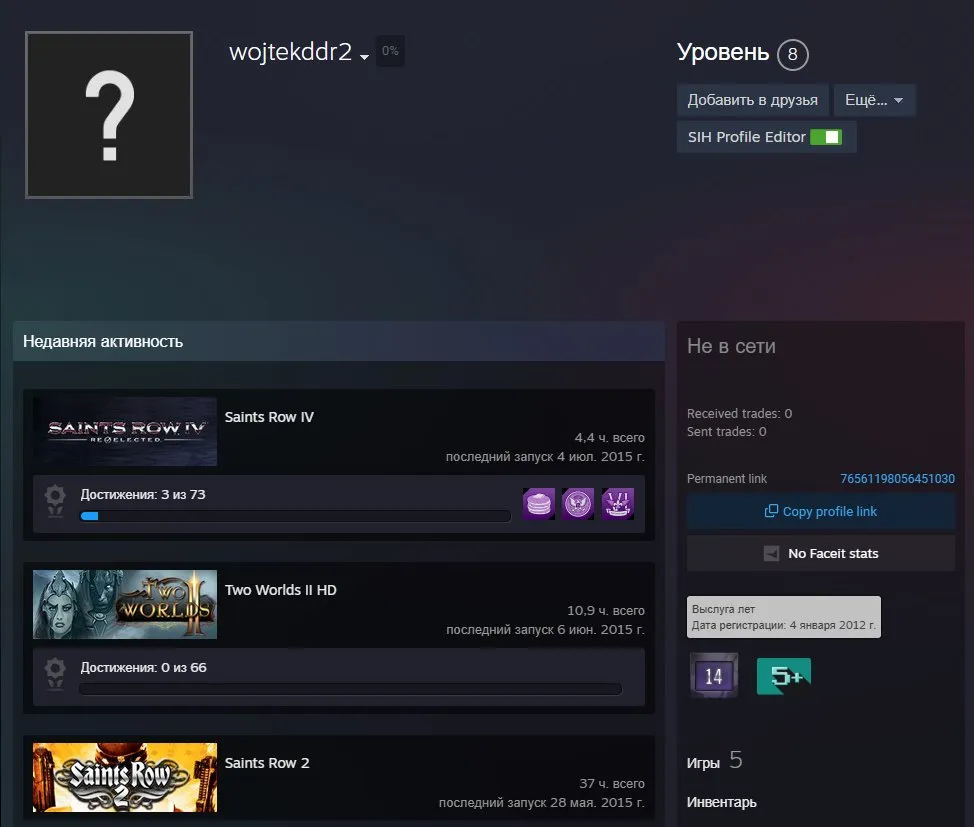Viewport: 974px width, 827px height.
Task: Click the No Faceit stats button
Action: coord(821,554)
